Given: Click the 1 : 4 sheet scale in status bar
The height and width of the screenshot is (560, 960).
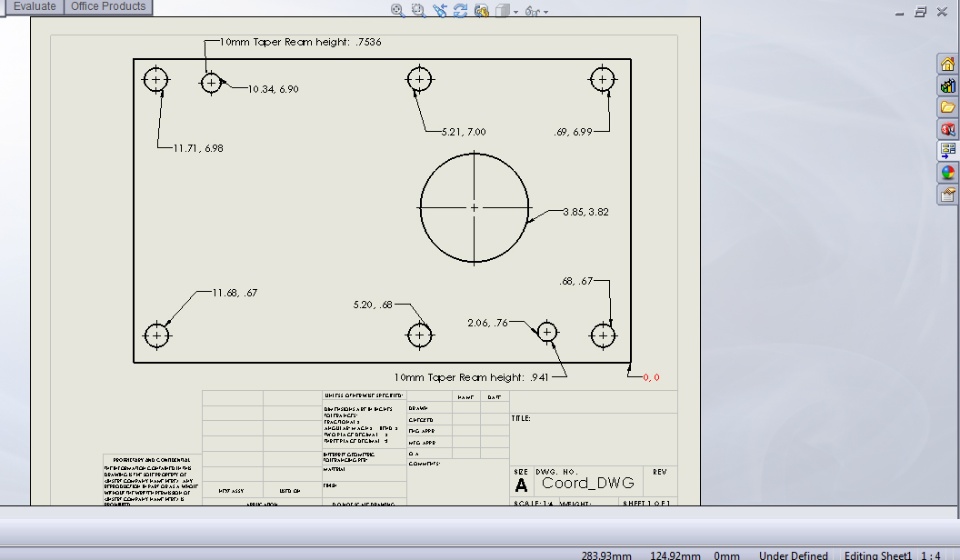Looking at the screenshot, I should [931, 555].
